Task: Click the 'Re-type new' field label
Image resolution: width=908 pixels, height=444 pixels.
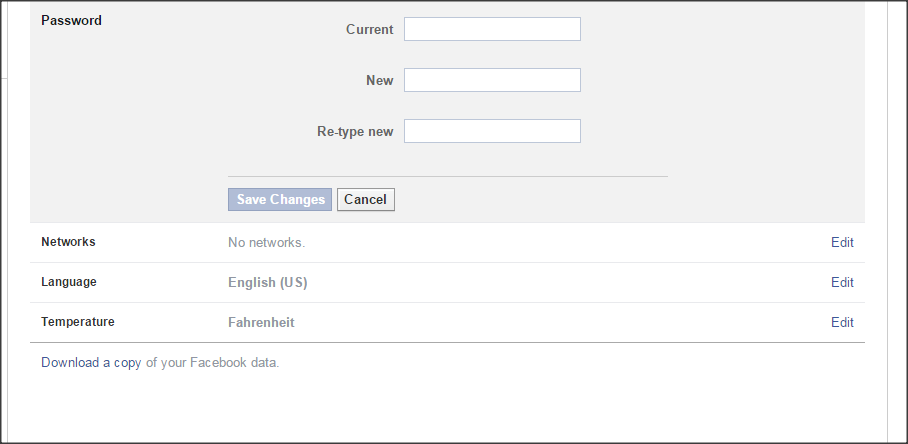Action: click(355, 131)
